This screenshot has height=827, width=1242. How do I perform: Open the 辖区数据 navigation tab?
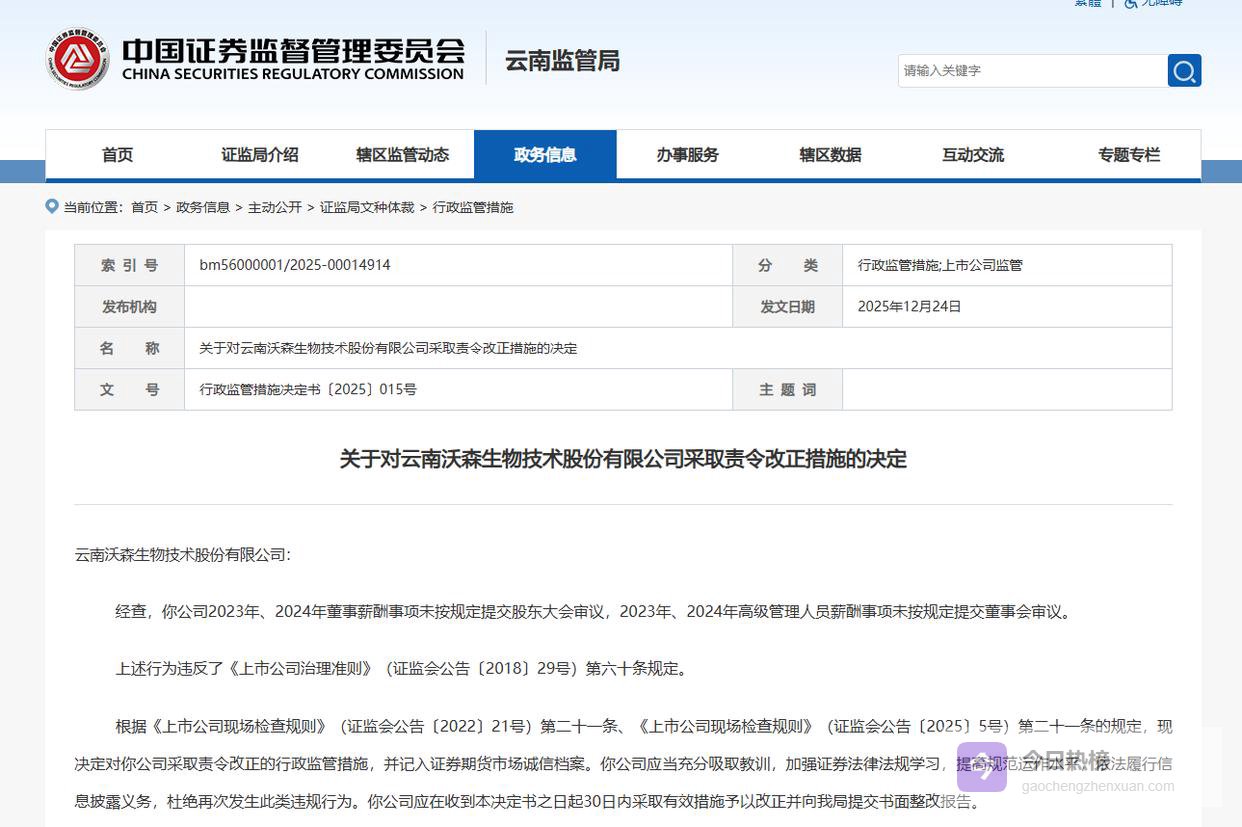pyautogui.click(x=830, y=155)
